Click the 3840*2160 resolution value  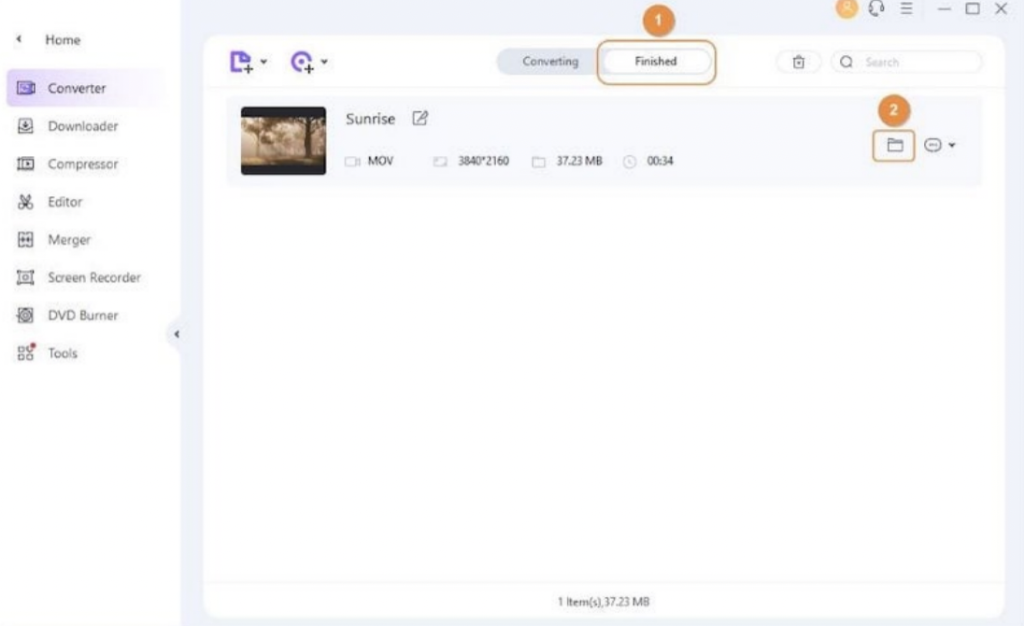click(483, 161)
